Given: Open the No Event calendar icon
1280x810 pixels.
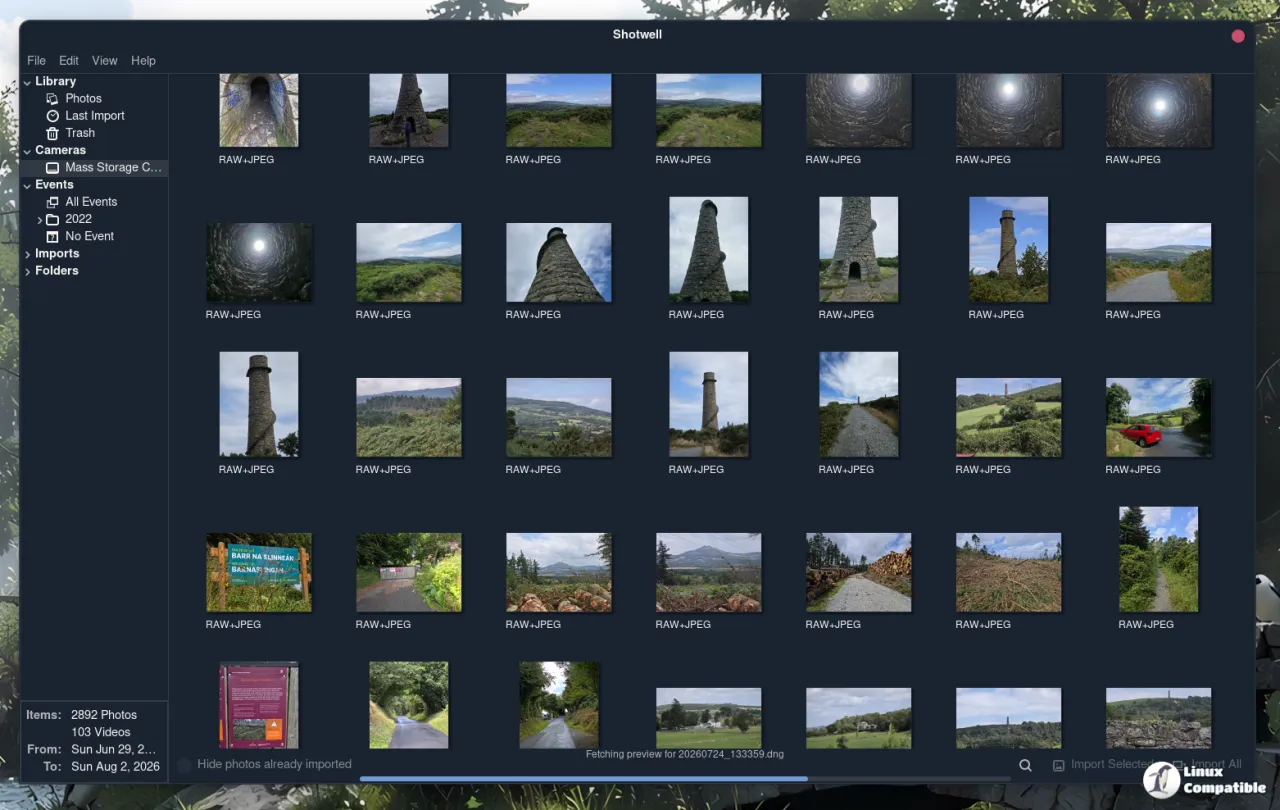Looking at the screenshot, I should [x=52, y=236].
